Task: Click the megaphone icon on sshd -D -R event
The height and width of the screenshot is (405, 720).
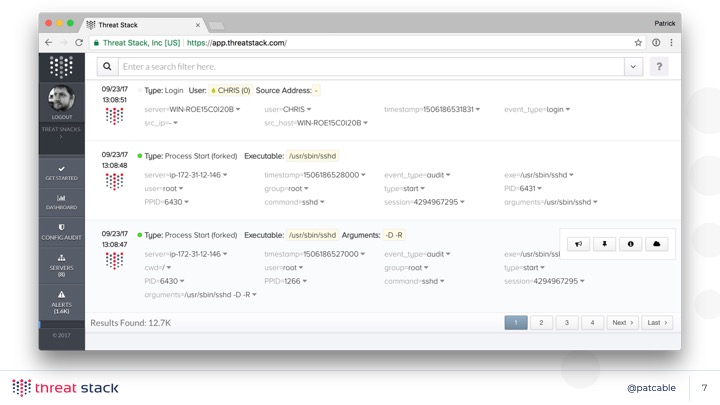Action: pos(579,244)
